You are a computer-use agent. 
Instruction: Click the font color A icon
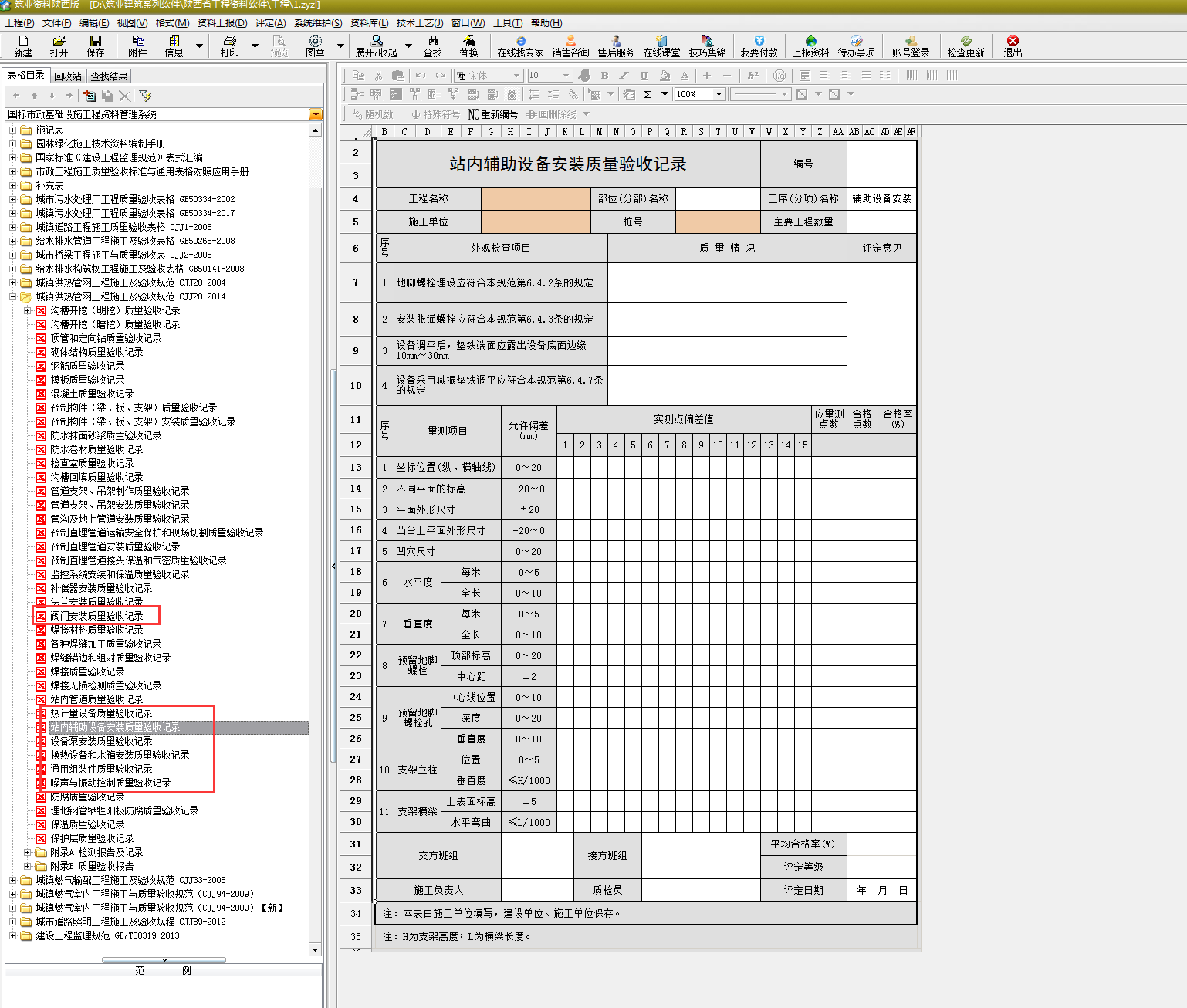[x=685, y=75]
